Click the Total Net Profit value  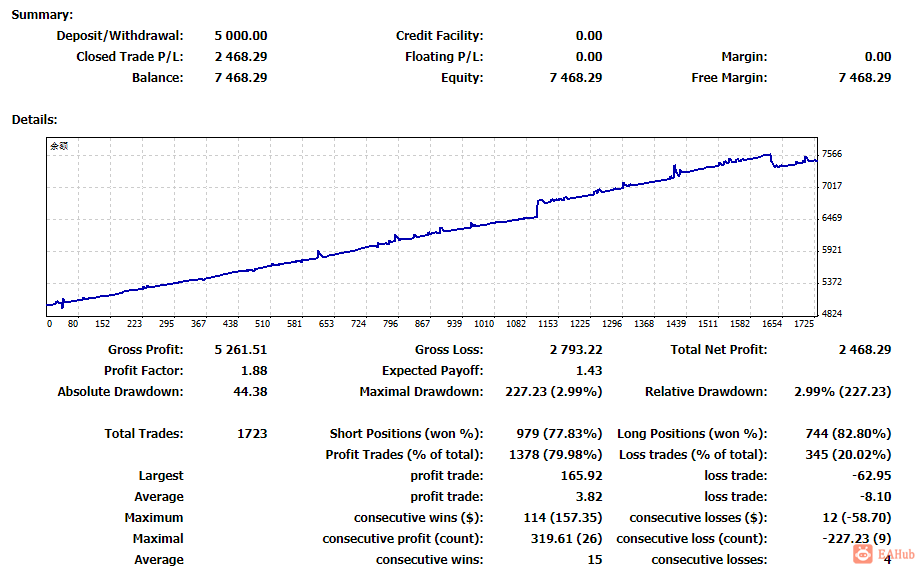click(864, 350)
